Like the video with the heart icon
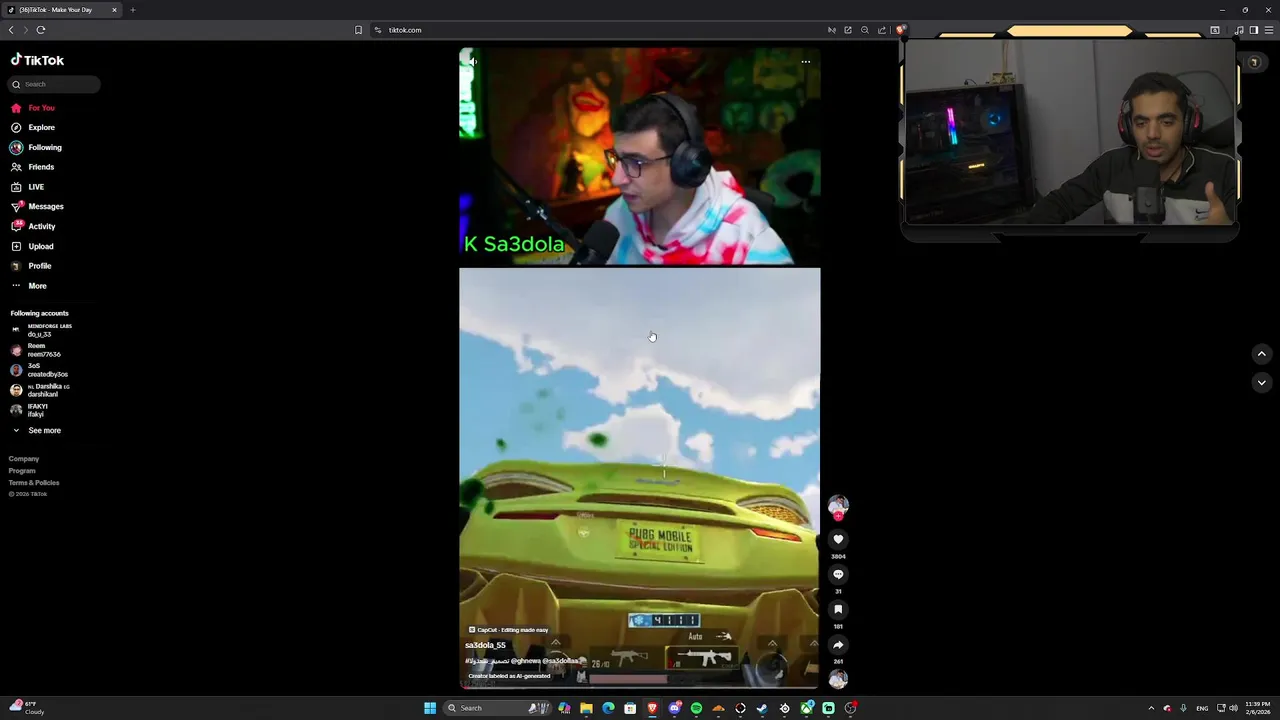Image resolution: width=1280 pixels, height=720 pixels. (x=838, y=540)
